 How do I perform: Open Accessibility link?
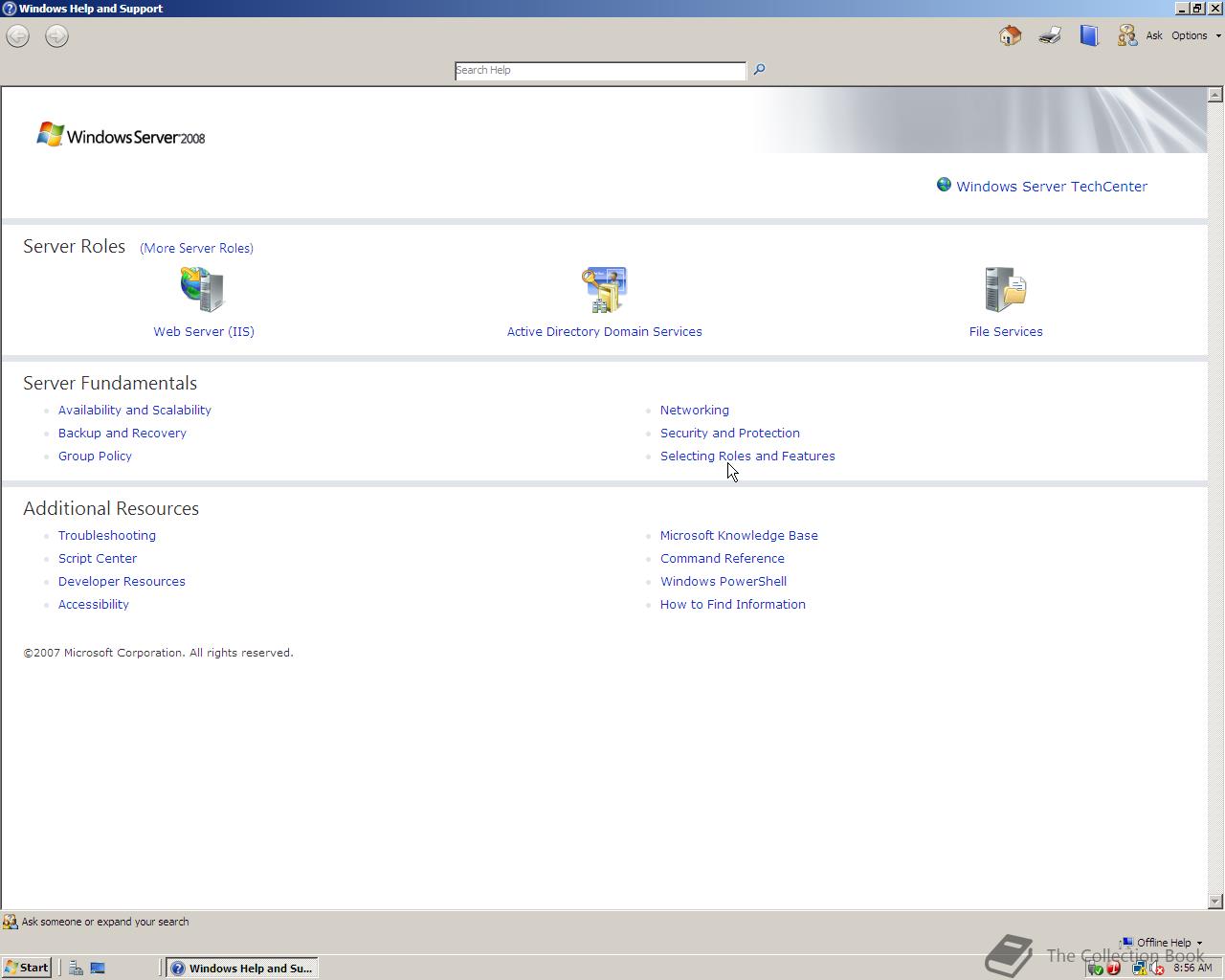(94, 604)
